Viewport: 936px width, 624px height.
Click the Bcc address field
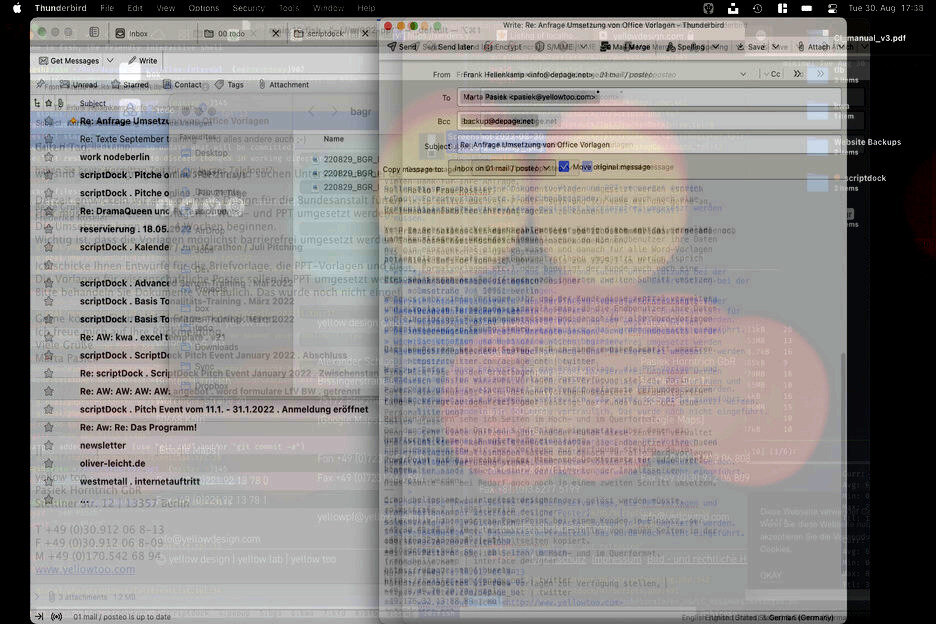649,121
